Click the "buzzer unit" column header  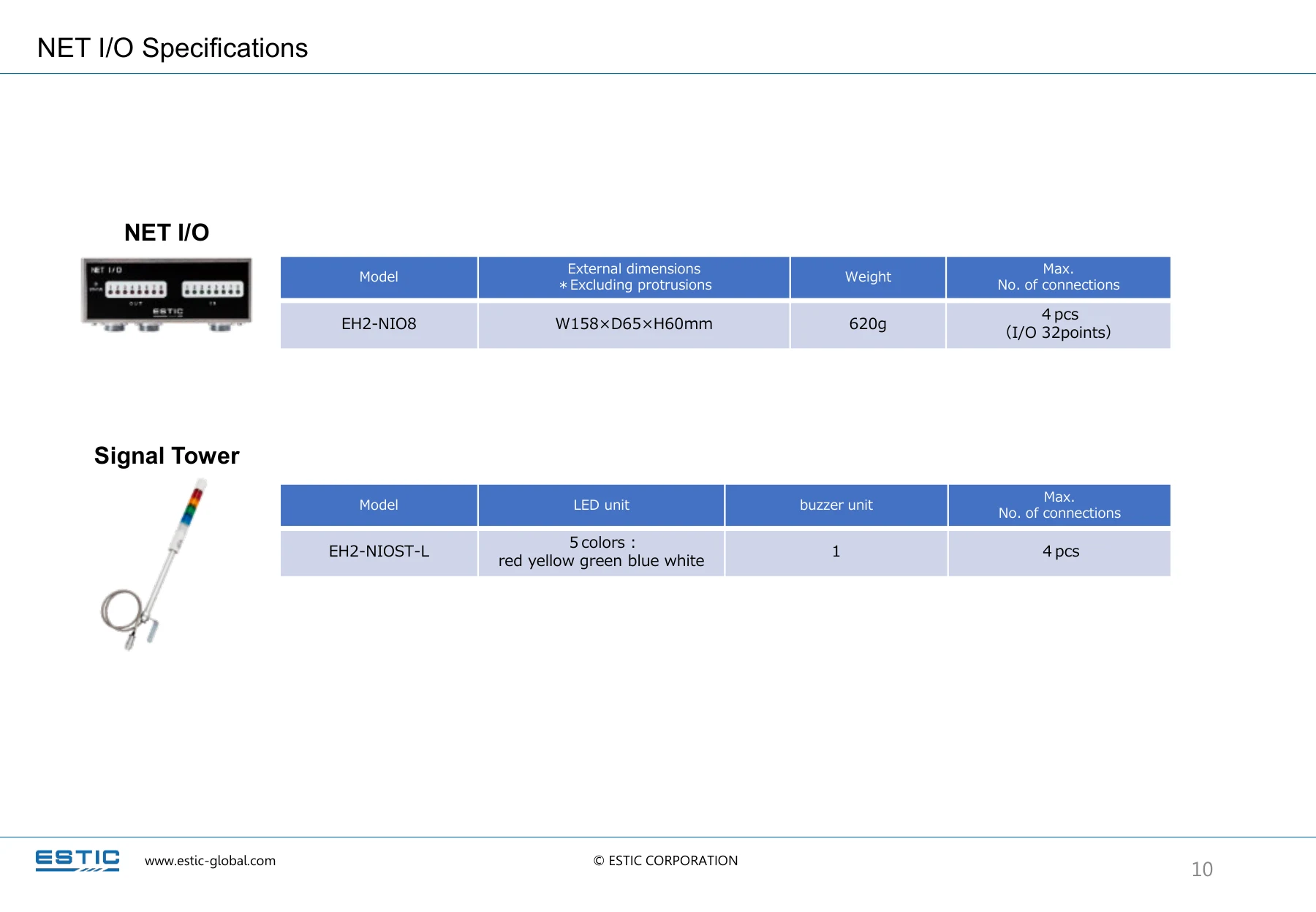tap(836, 505)
